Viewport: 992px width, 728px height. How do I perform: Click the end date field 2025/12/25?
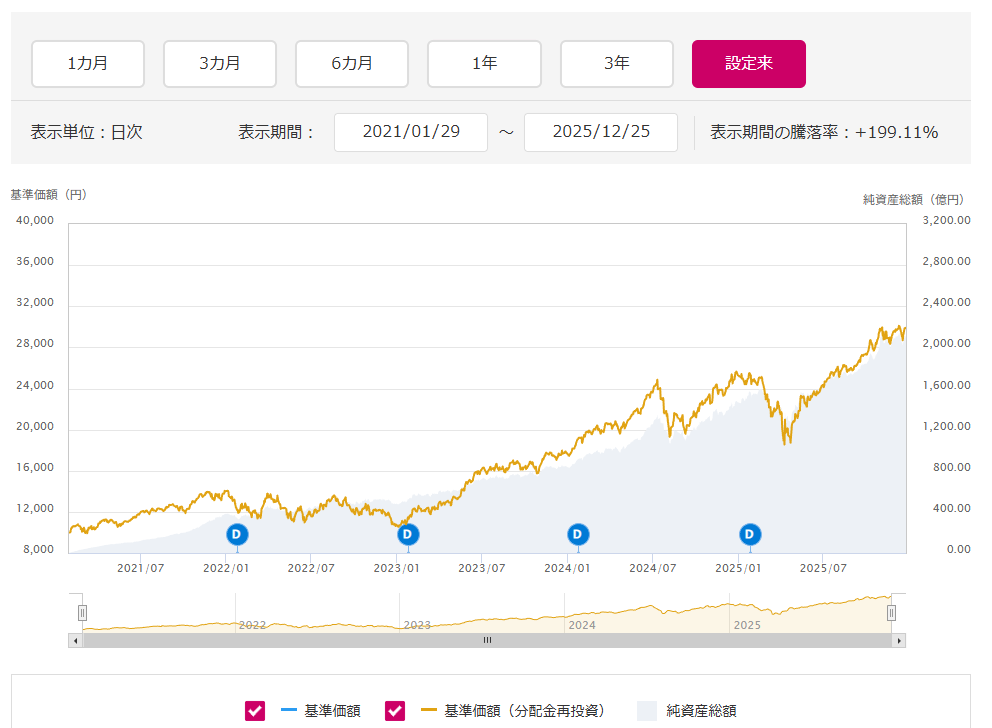pos(601,132)
